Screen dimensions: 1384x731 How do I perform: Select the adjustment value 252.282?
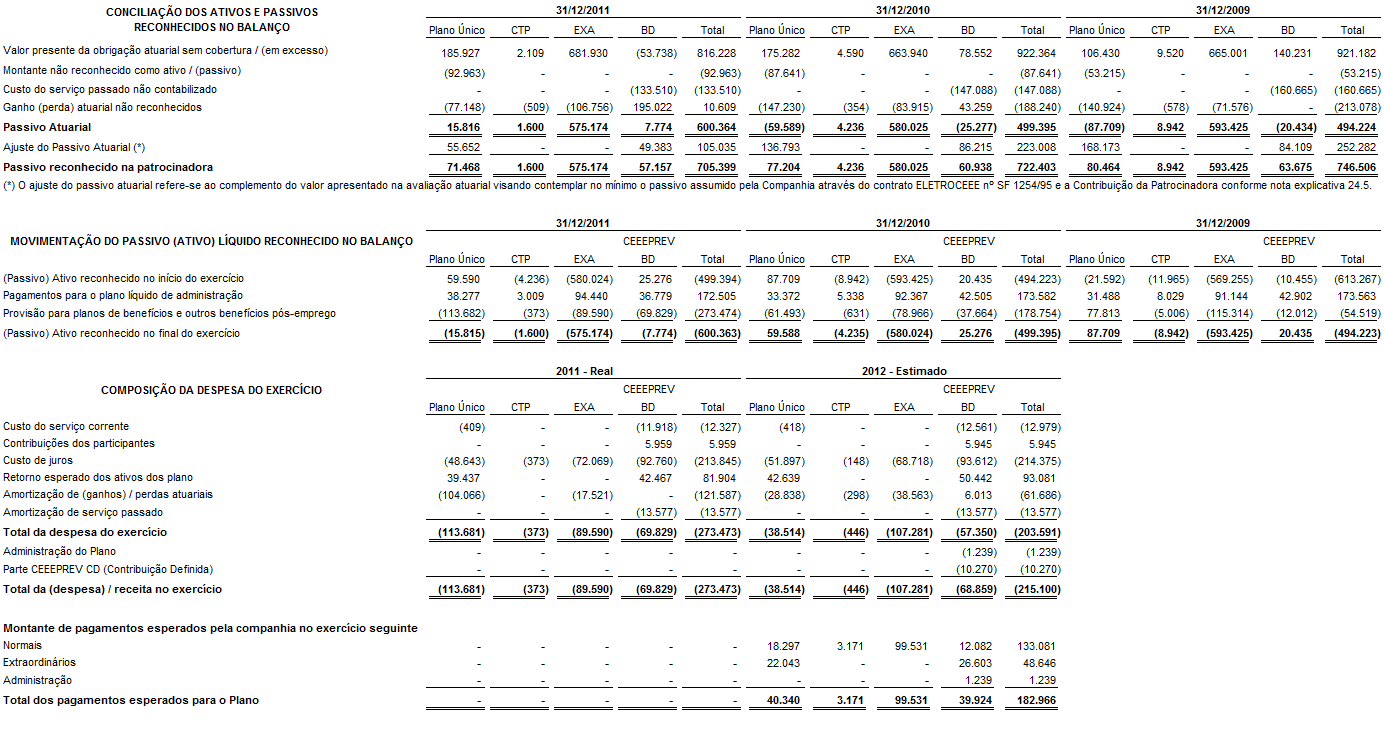(x=1356, y=147)
